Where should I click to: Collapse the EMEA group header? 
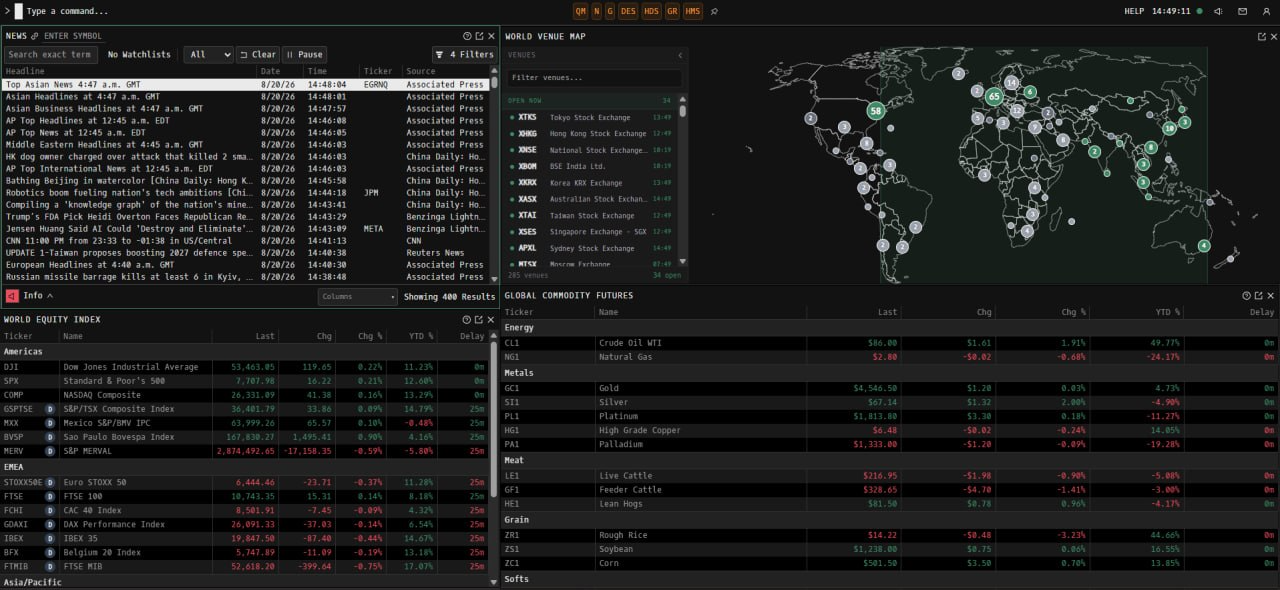click(x=244, y=466)
